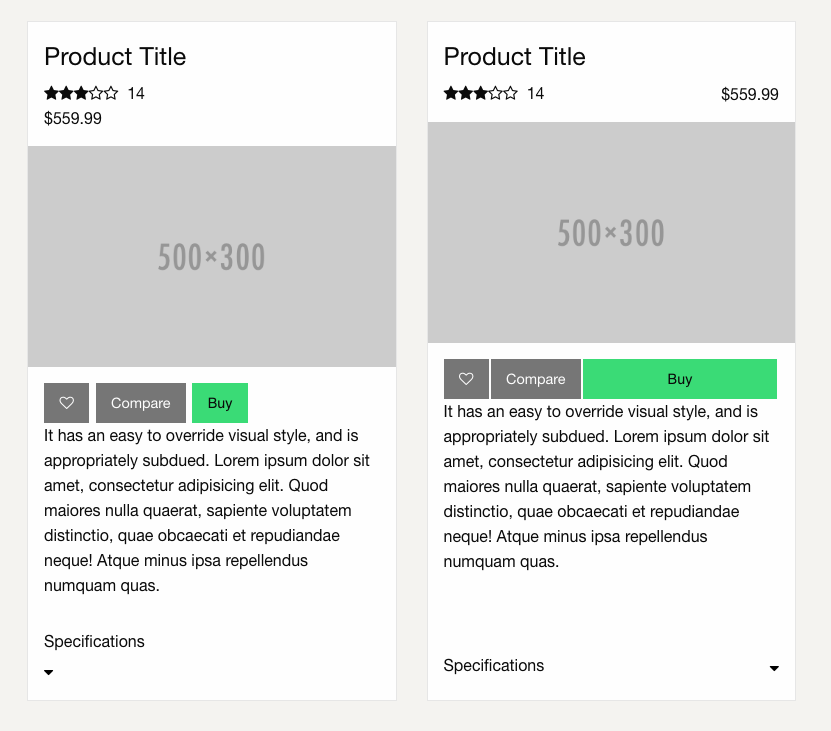Click Compare button in left card
Image resolution: width=831 pixels, height=731 pixels.
[x=141, y=403]
